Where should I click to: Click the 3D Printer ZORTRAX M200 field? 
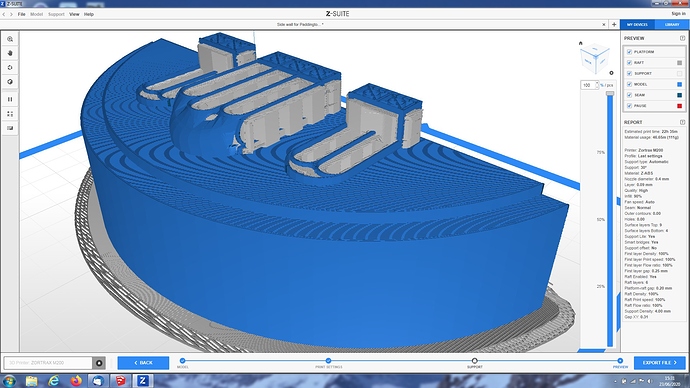pyautogui.click(x=48, y=363)
